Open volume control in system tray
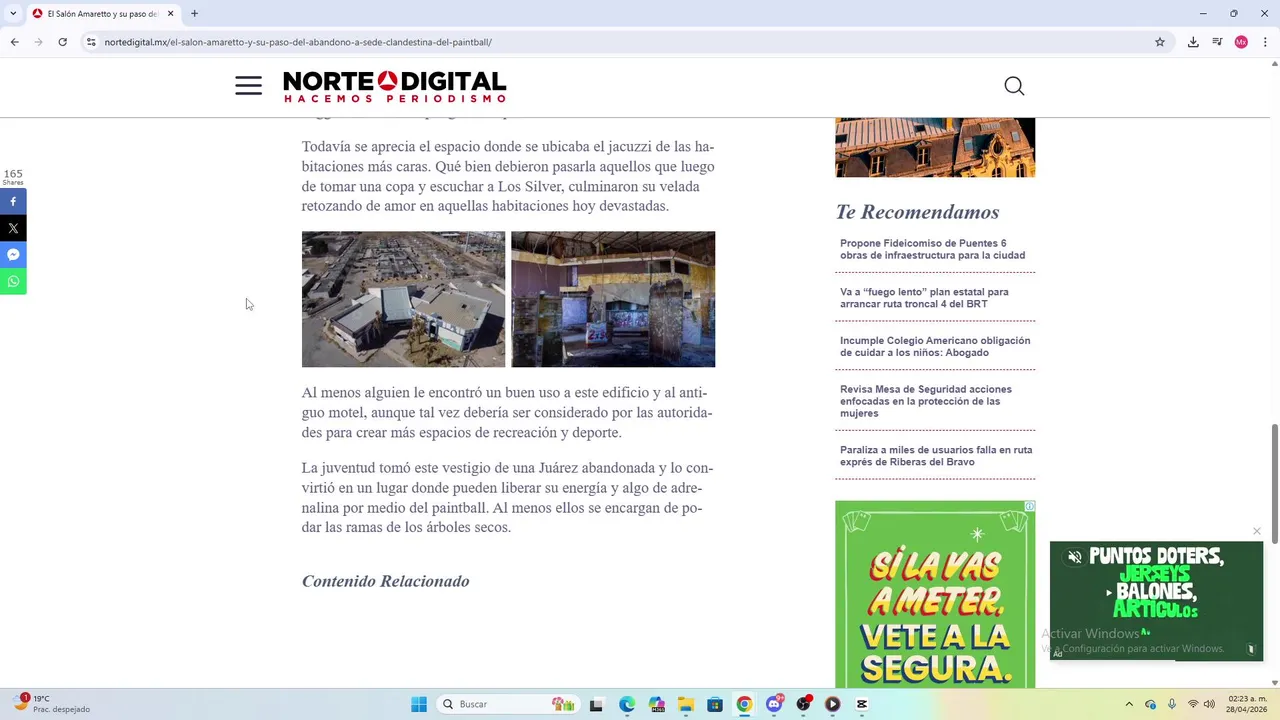The width and height of the screenshot is (1280, 720). pyautogui.click(x=1209, y=704)
